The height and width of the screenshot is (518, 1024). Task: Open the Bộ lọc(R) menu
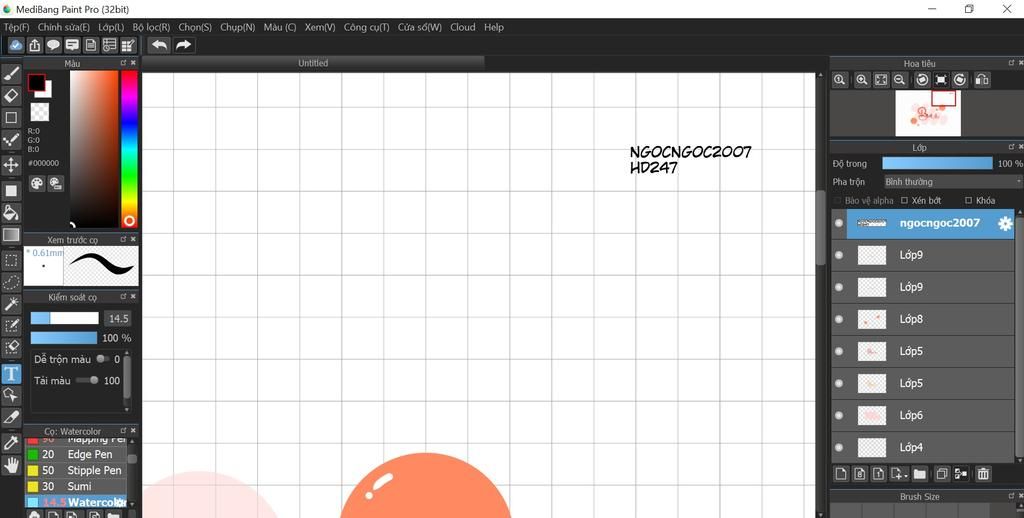(x=151, y=27)
